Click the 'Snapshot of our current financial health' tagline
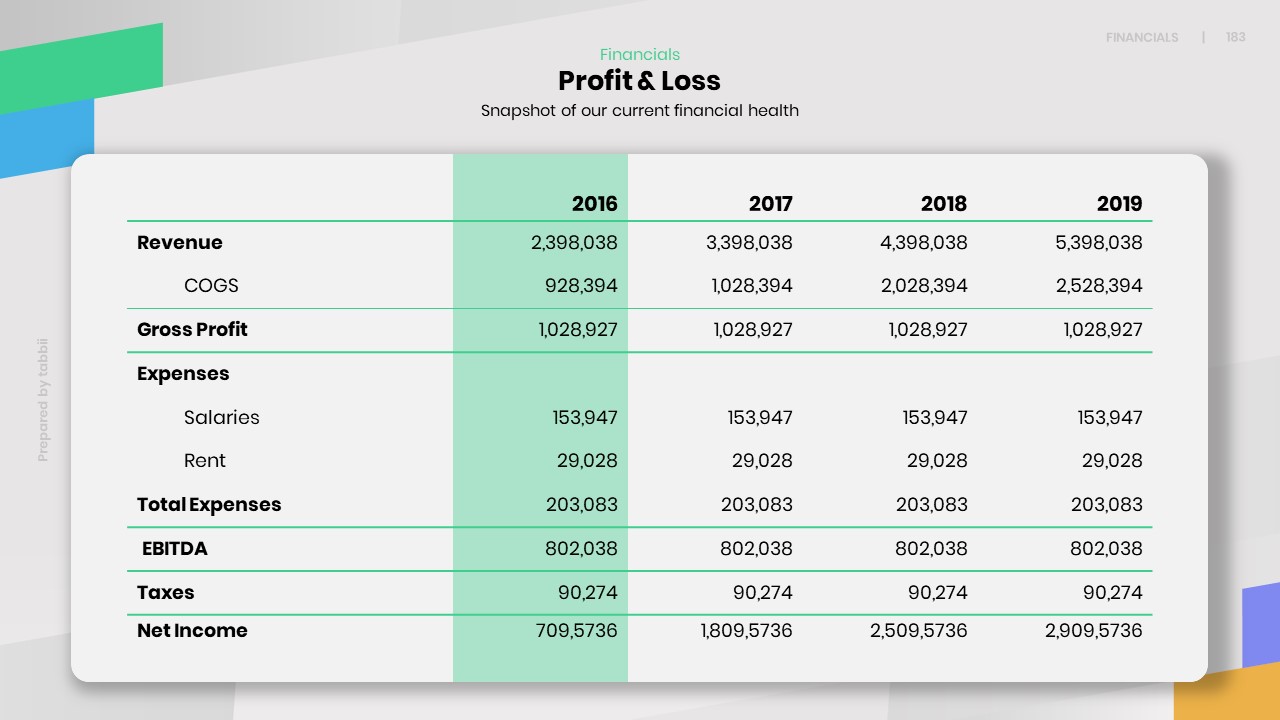1280x720 pixels. pyautogui.click(x=639, y=111)
